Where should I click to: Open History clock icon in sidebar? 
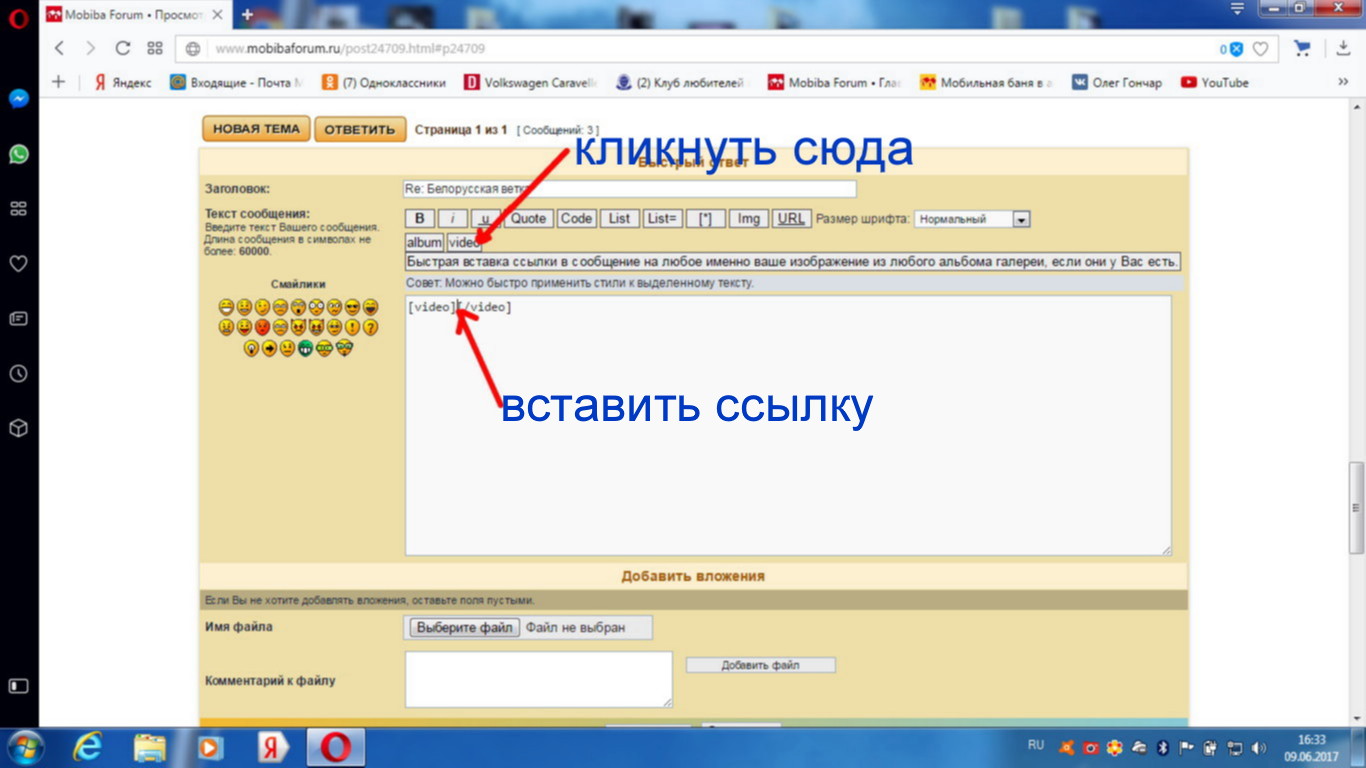point(18,374)
